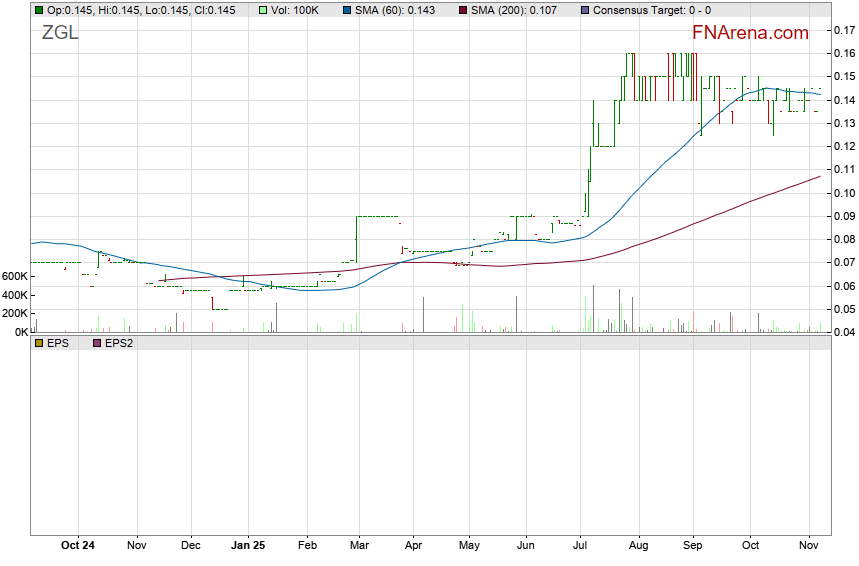Screen dimensions: 859x566
Task: Click the ZGL ticker symbol label
Action: pos(60,32)
